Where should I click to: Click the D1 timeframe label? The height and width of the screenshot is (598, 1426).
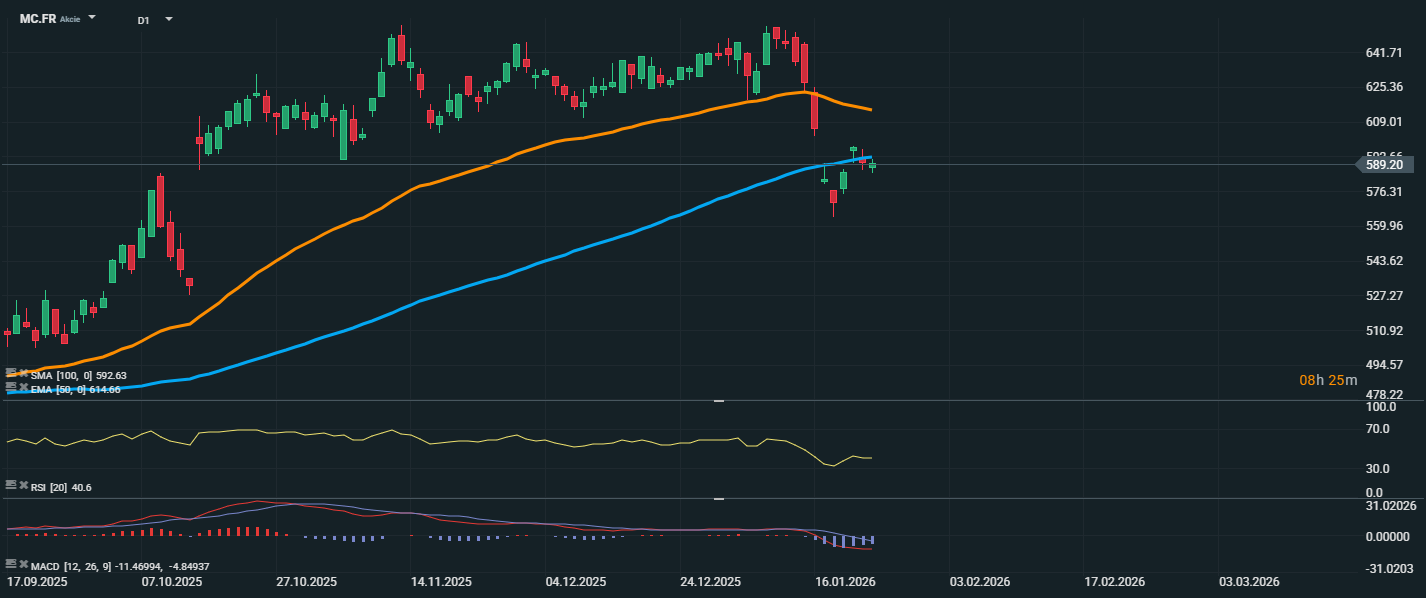pyautogui.click(x=144, y=19)
